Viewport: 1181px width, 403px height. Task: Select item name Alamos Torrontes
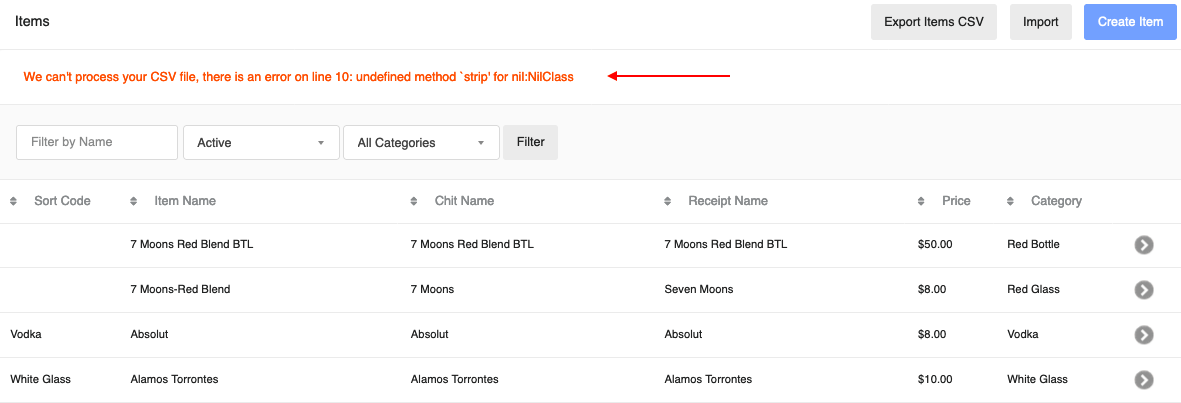click(174, 380)
